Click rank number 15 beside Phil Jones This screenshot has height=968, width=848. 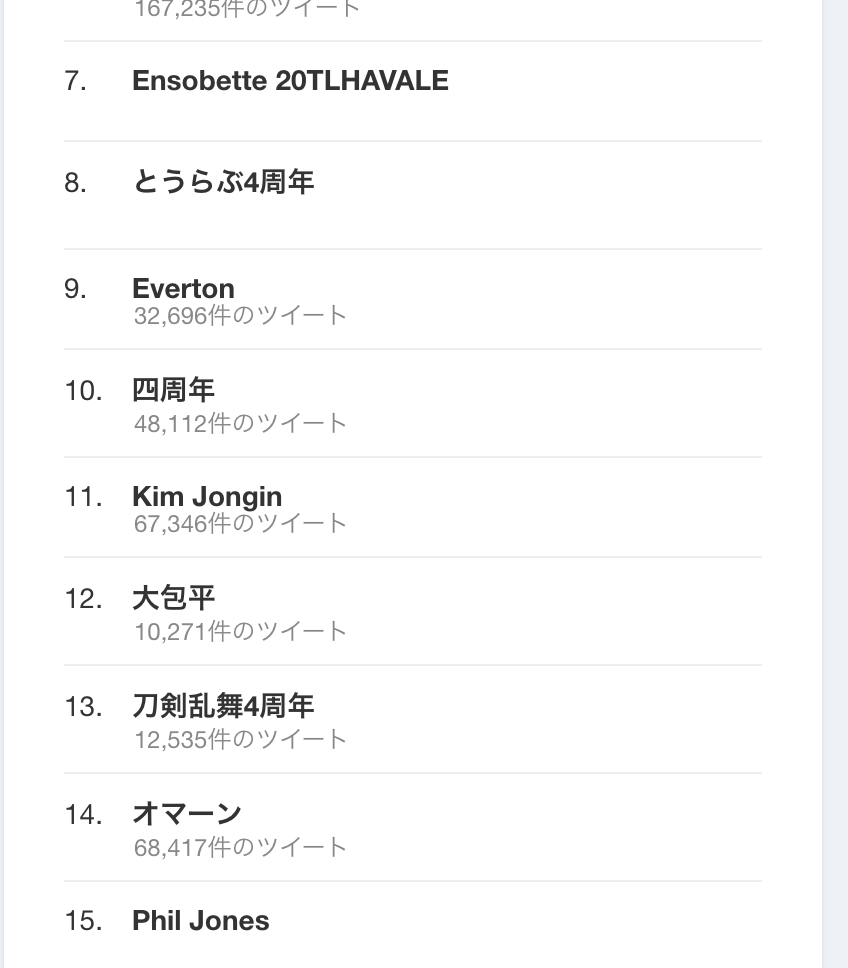coord(83,921)
